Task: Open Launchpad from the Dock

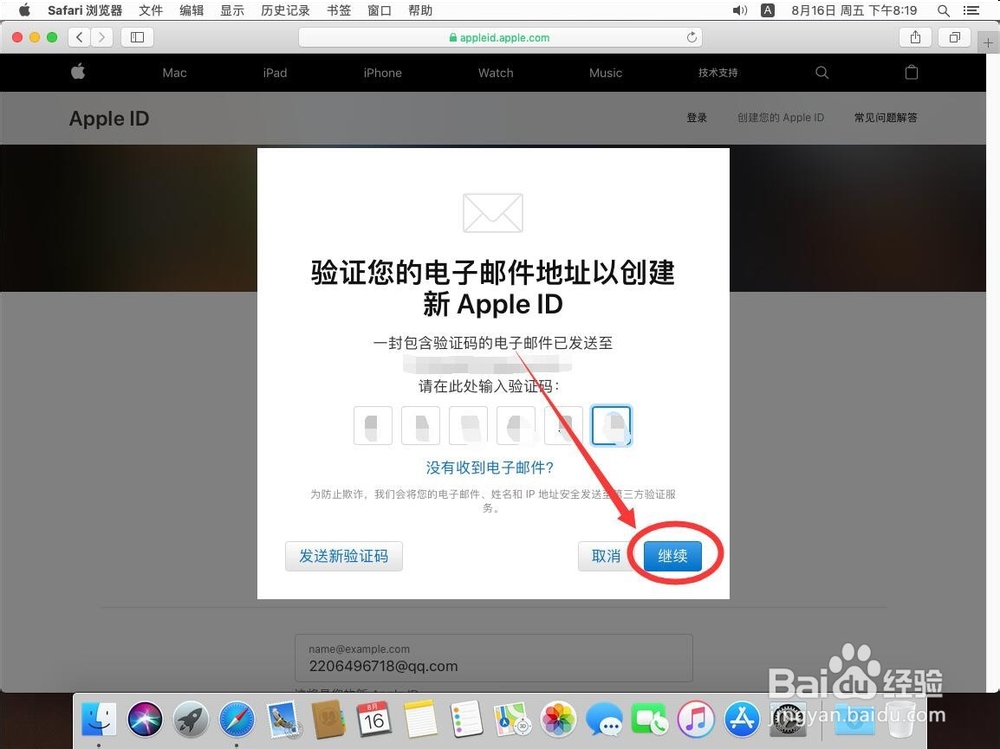Action: pos(191,720)
